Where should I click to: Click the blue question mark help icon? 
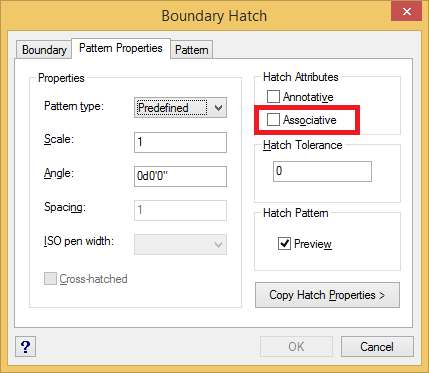tap(25, 347)
